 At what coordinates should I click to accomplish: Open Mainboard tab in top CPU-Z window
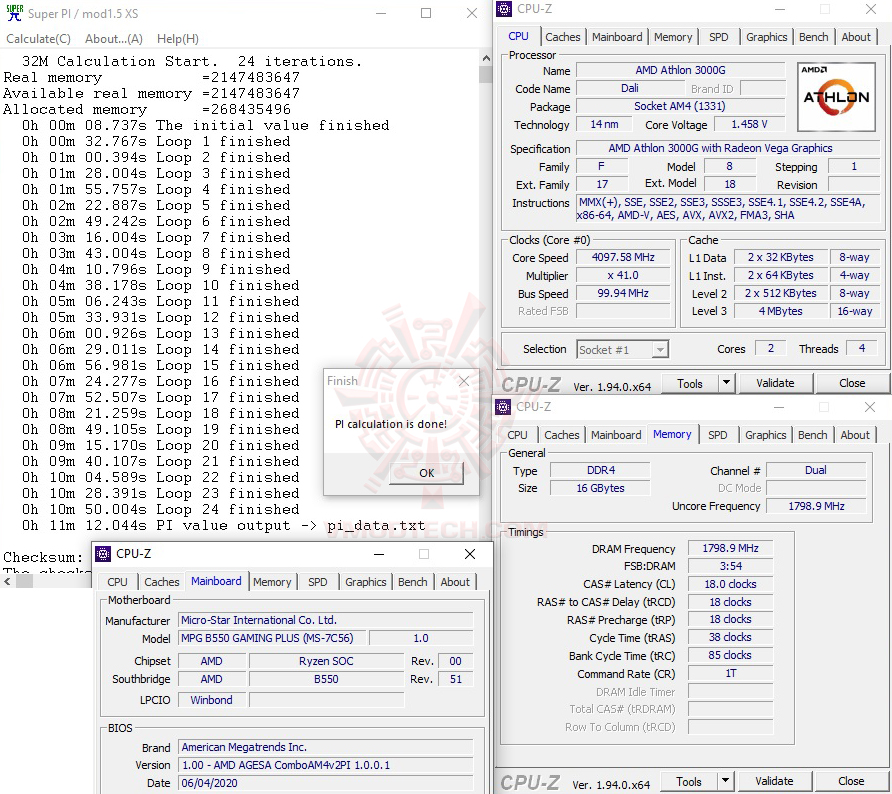[x=617, y=37]
